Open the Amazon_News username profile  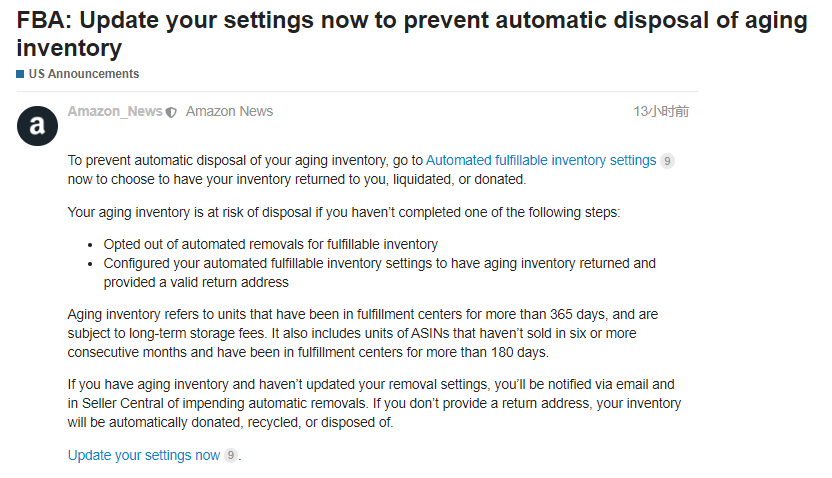point(115,111)
